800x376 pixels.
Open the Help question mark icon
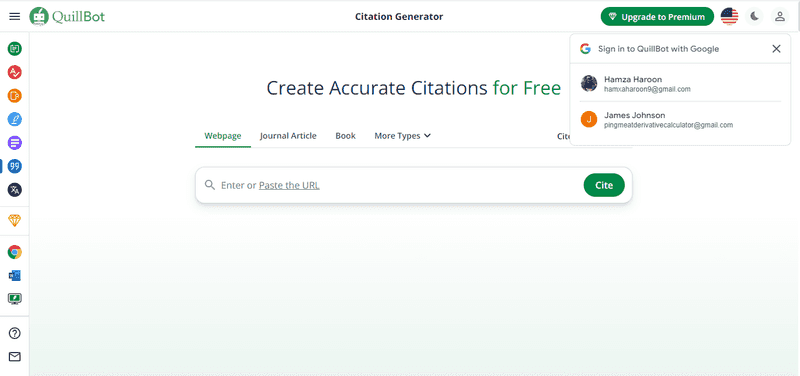(x=15, y=333)
